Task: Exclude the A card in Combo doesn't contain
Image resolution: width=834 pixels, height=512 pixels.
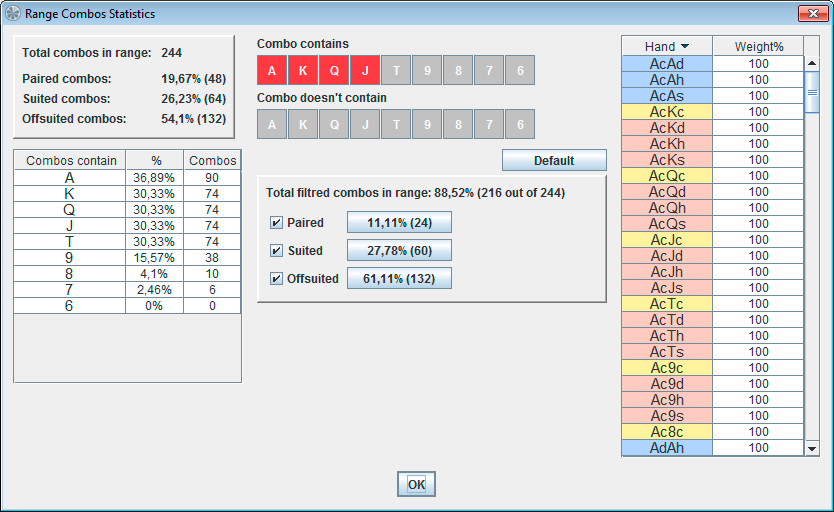Action: click(272, 124)
